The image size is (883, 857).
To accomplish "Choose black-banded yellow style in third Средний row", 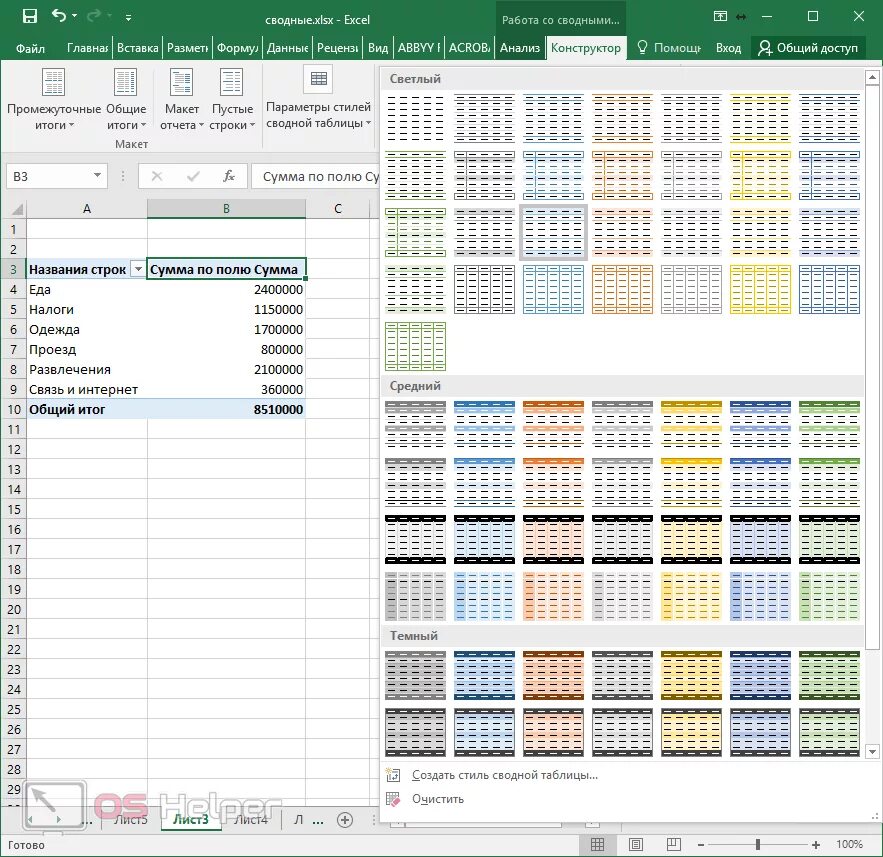I will click(x=692, y=539).
